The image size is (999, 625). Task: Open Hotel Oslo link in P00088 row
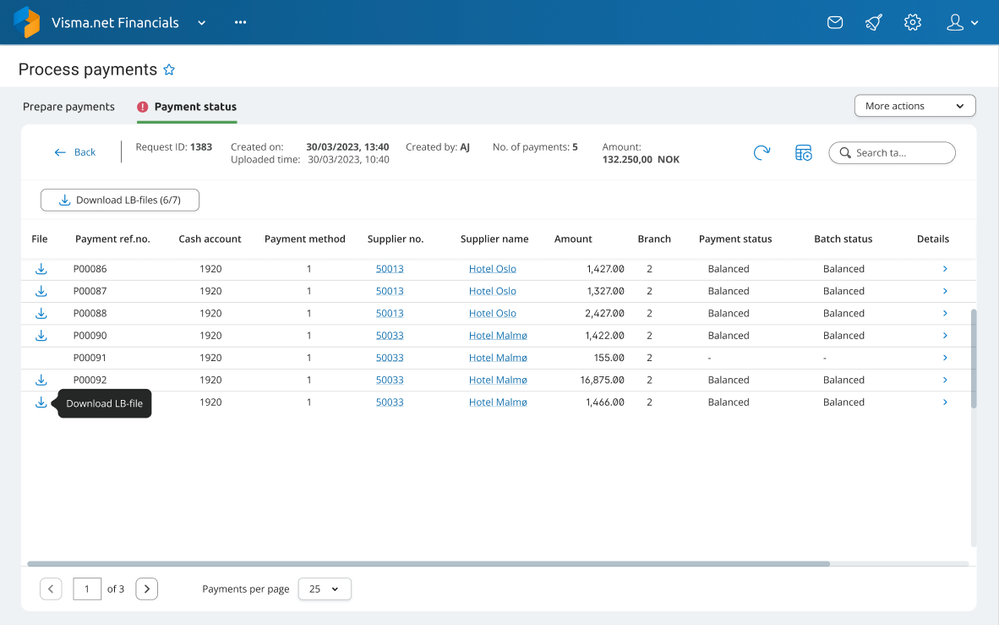click(492, 313)
